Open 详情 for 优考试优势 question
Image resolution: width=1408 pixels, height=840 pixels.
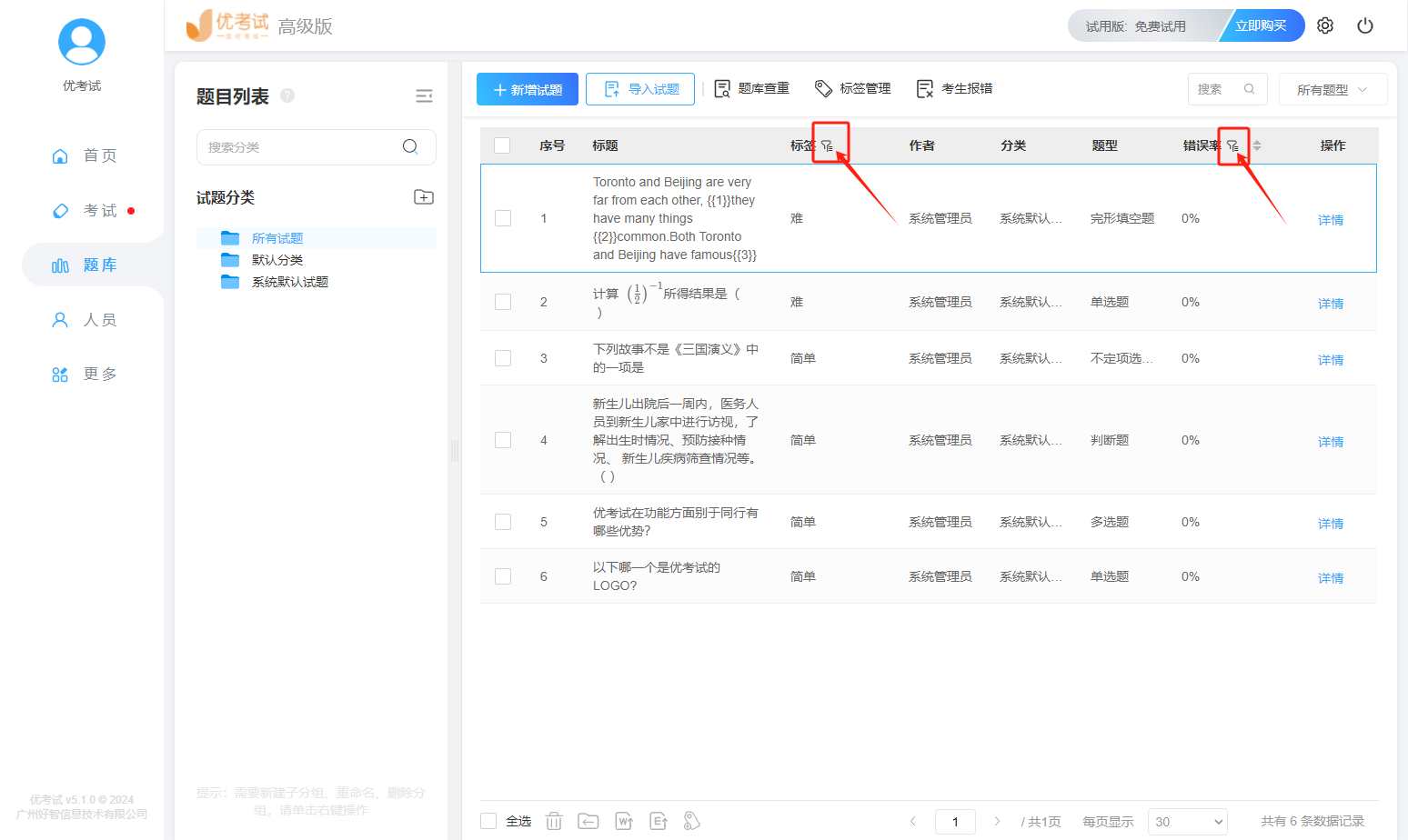click(x=1331, y=524)
